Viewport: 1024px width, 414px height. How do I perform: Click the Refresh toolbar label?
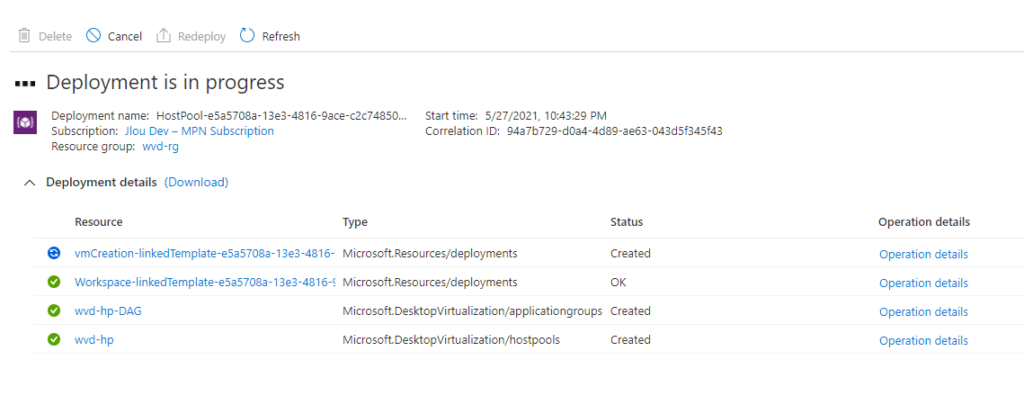[x=281, y=37]
